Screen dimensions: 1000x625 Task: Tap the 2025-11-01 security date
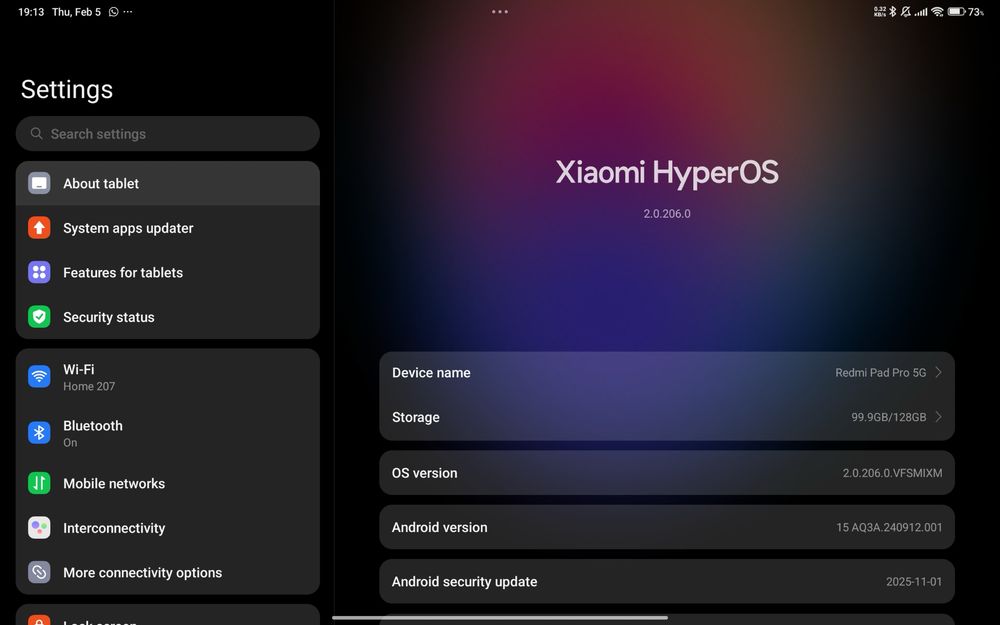point(914,582)
